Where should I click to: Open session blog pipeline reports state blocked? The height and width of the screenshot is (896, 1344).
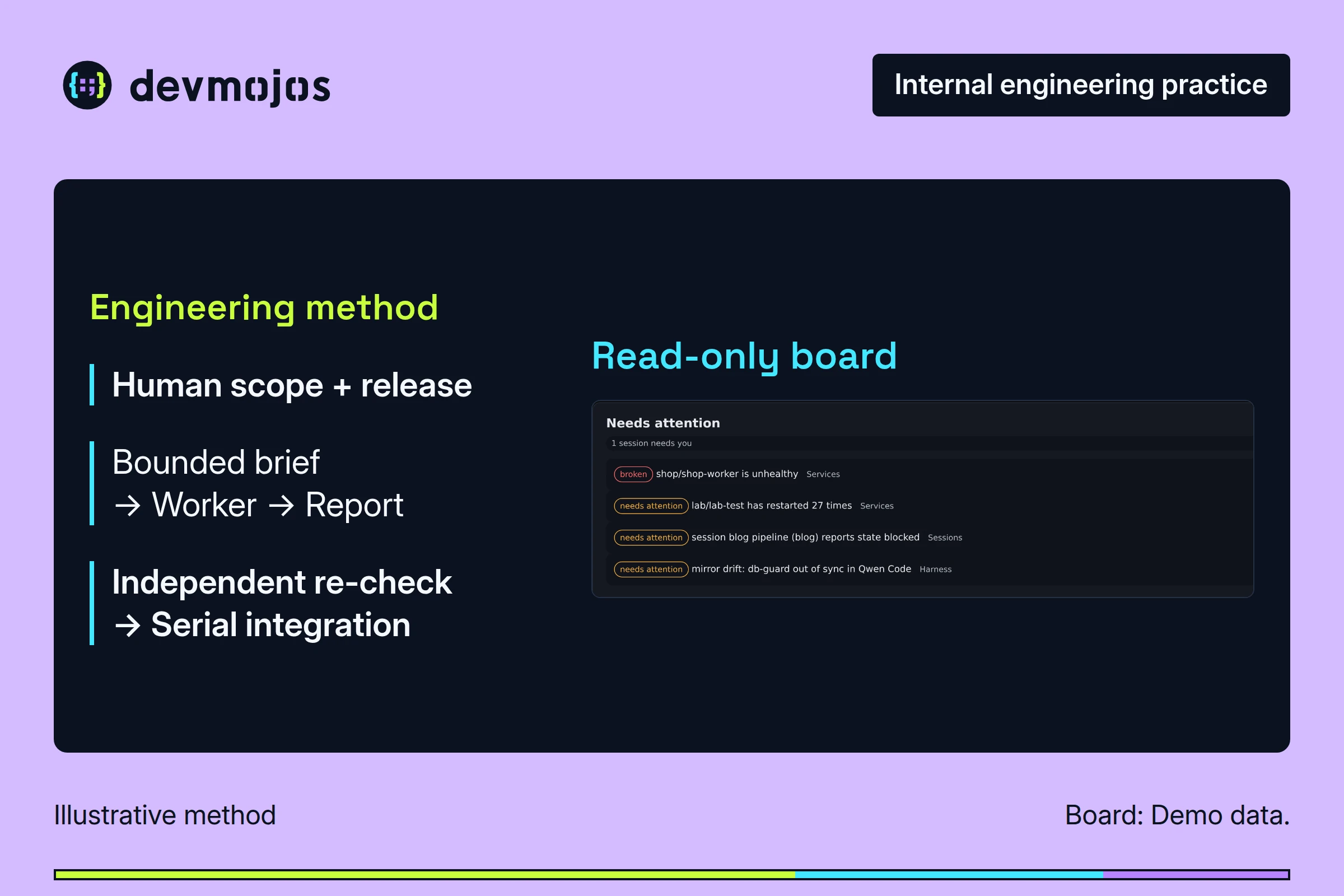click(x=929, y=538)
